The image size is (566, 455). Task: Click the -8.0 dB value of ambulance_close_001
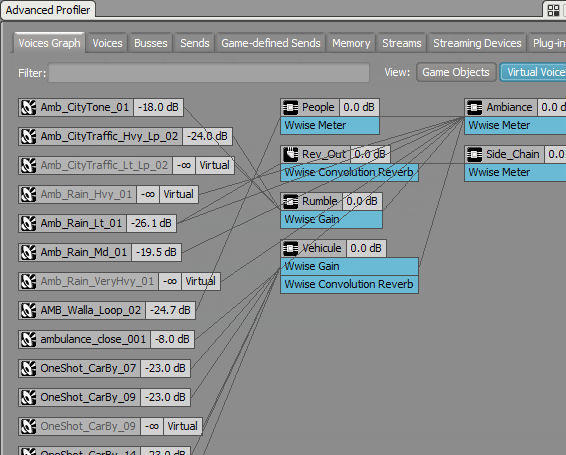click(x=172, y=339)
